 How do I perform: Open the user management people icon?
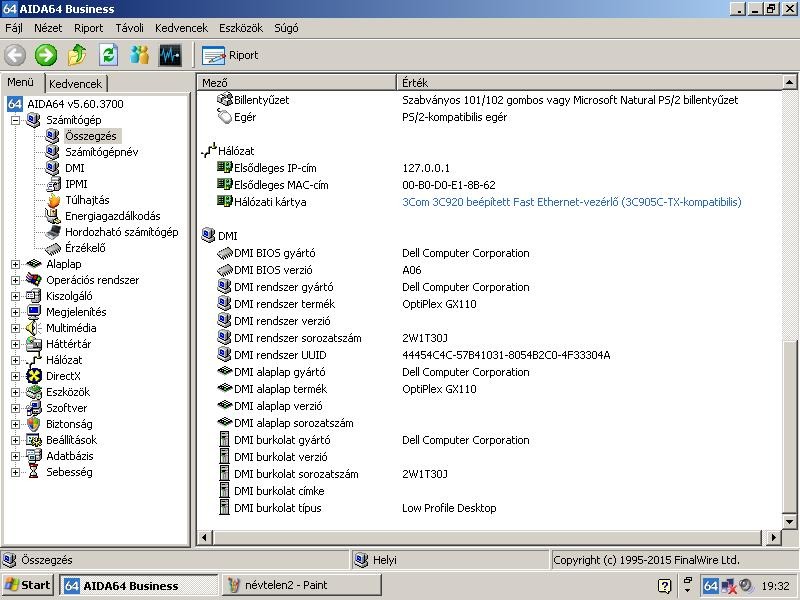pos(139,55)
